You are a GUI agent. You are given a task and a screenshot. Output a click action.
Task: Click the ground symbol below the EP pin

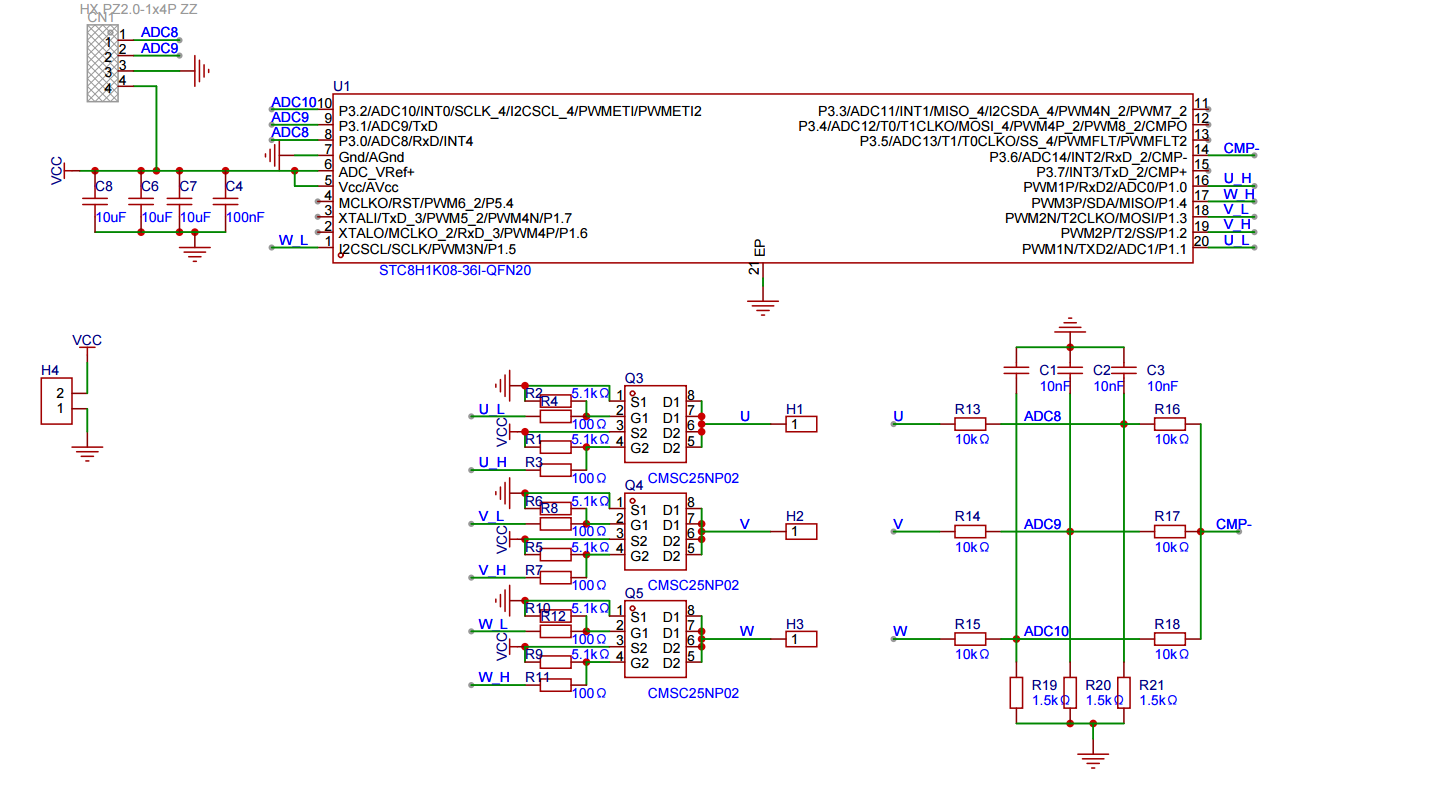pos(763,306)
